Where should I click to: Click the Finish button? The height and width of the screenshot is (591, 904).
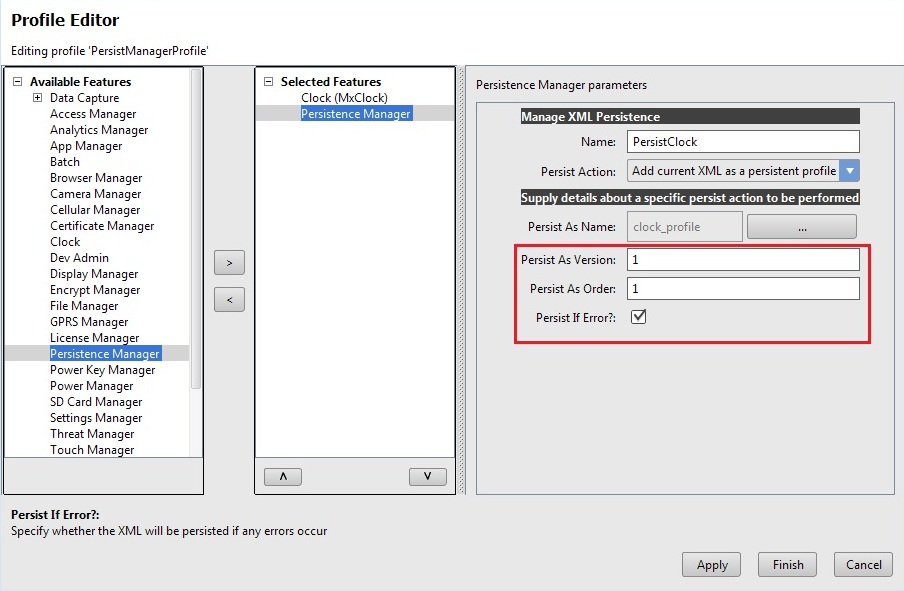point(787,565)
